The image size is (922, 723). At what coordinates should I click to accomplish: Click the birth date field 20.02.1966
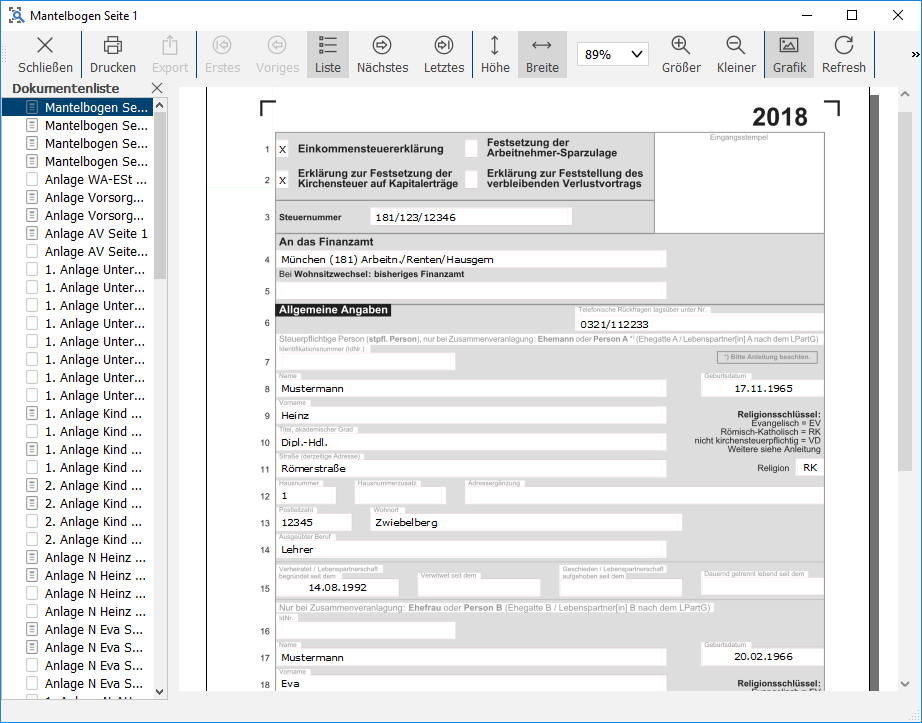(x=762, y=657)
